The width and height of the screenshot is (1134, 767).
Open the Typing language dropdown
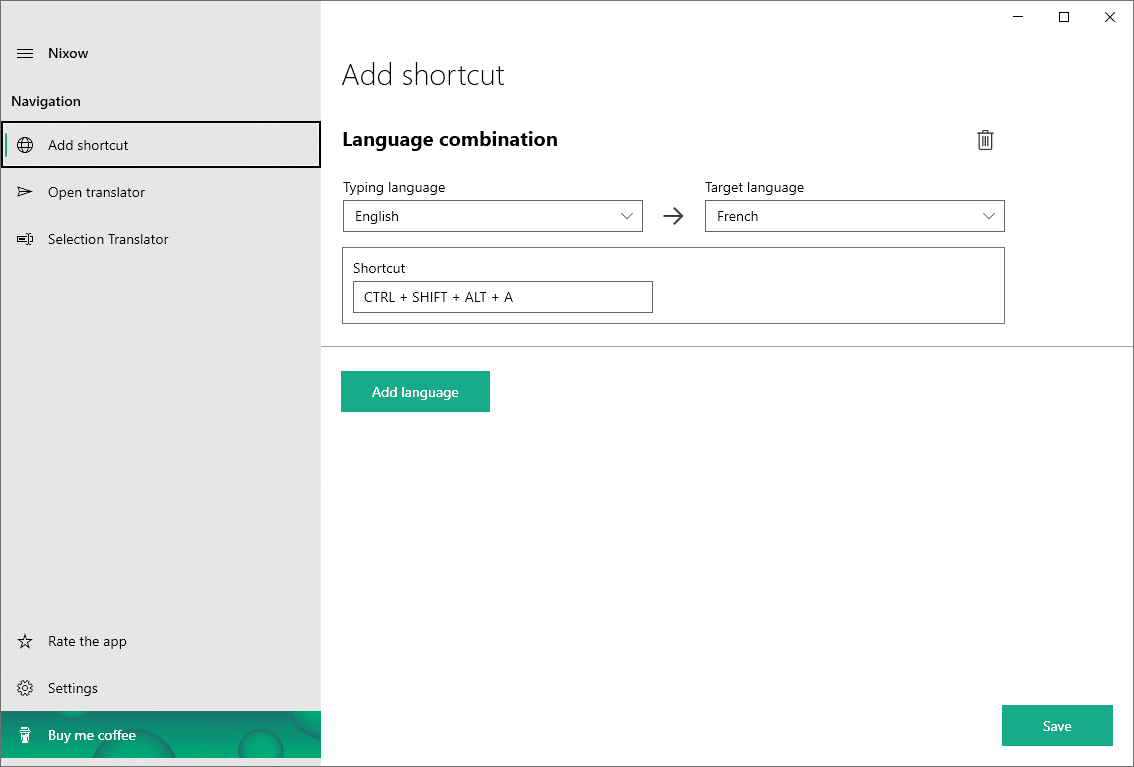point(492,216)
